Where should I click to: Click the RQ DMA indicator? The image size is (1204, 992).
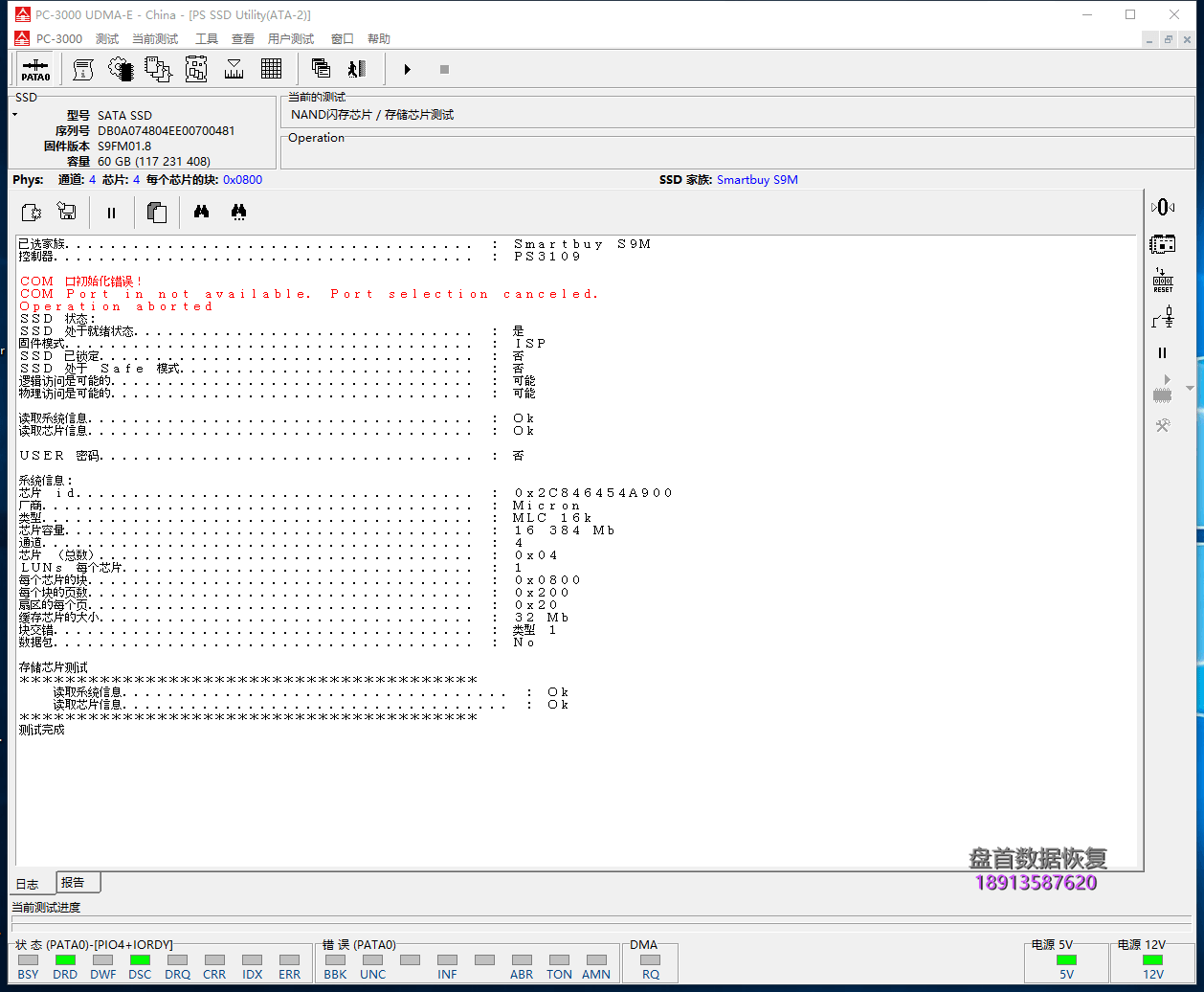[651, 959]
